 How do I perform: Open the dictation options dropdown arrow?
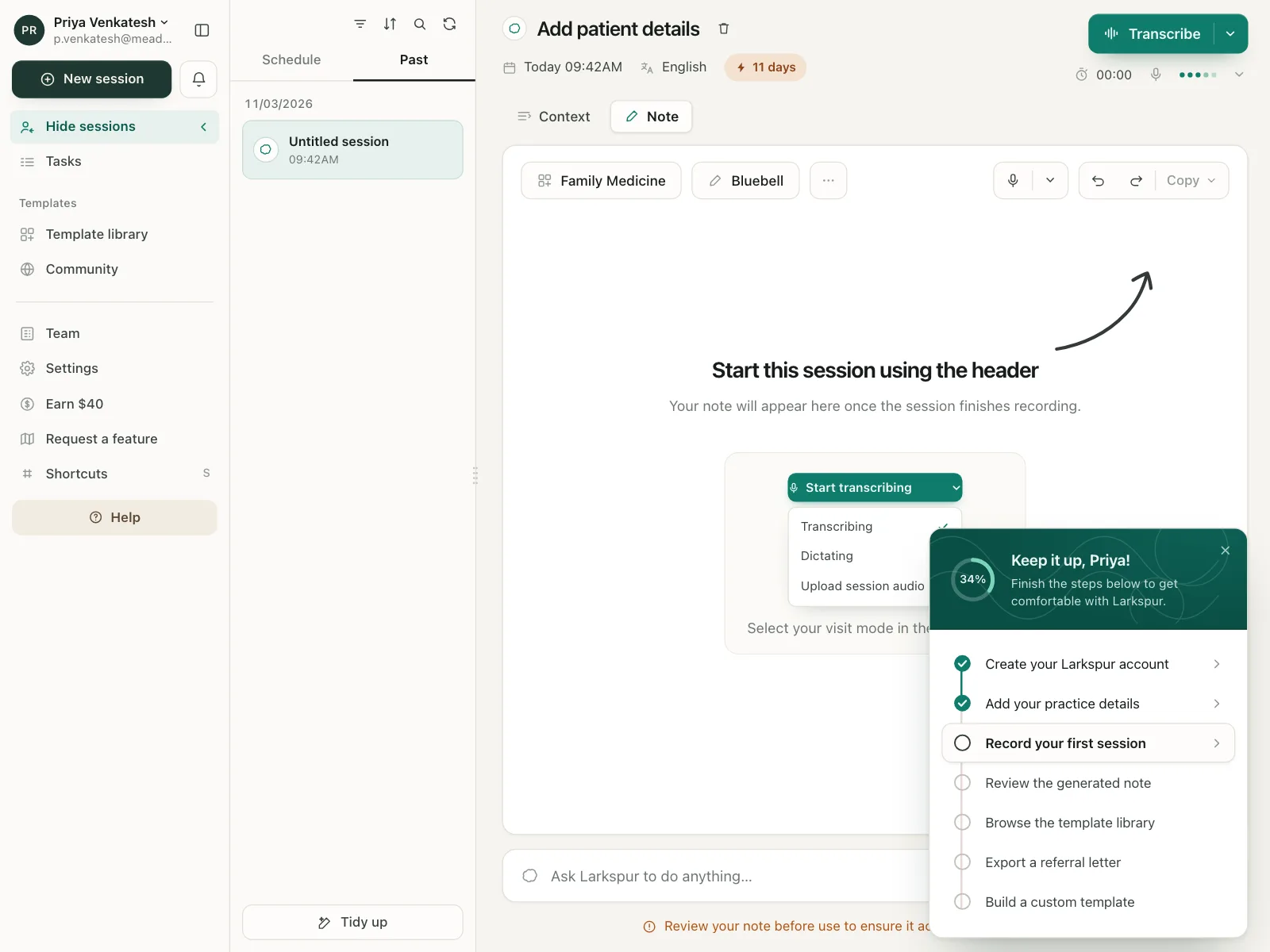pyautogui.click(x=1050, y=181)
